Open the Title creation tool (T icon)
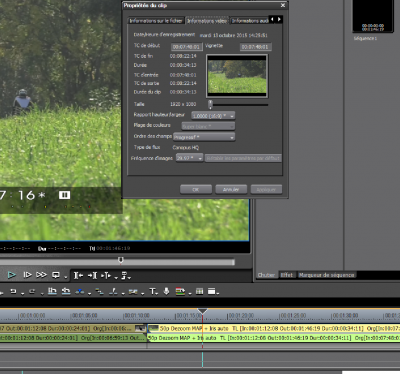 click(x=152, y=292)
